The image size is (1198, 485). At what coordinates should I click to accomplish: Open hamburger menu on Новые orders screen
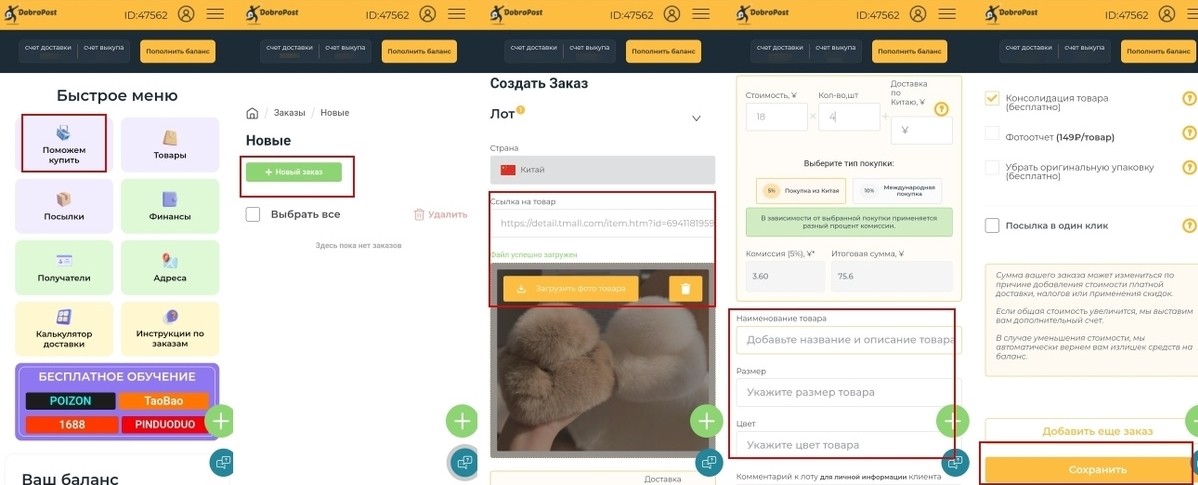tap(458, 14)
